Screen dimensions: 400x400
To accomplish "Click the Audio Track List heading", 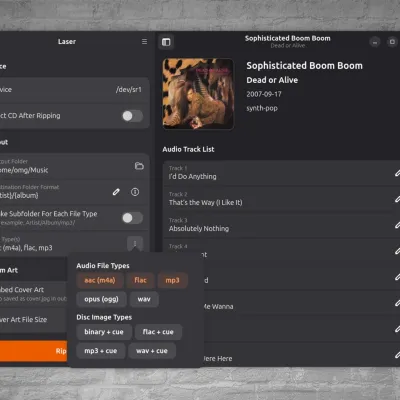I will [188, 149].
